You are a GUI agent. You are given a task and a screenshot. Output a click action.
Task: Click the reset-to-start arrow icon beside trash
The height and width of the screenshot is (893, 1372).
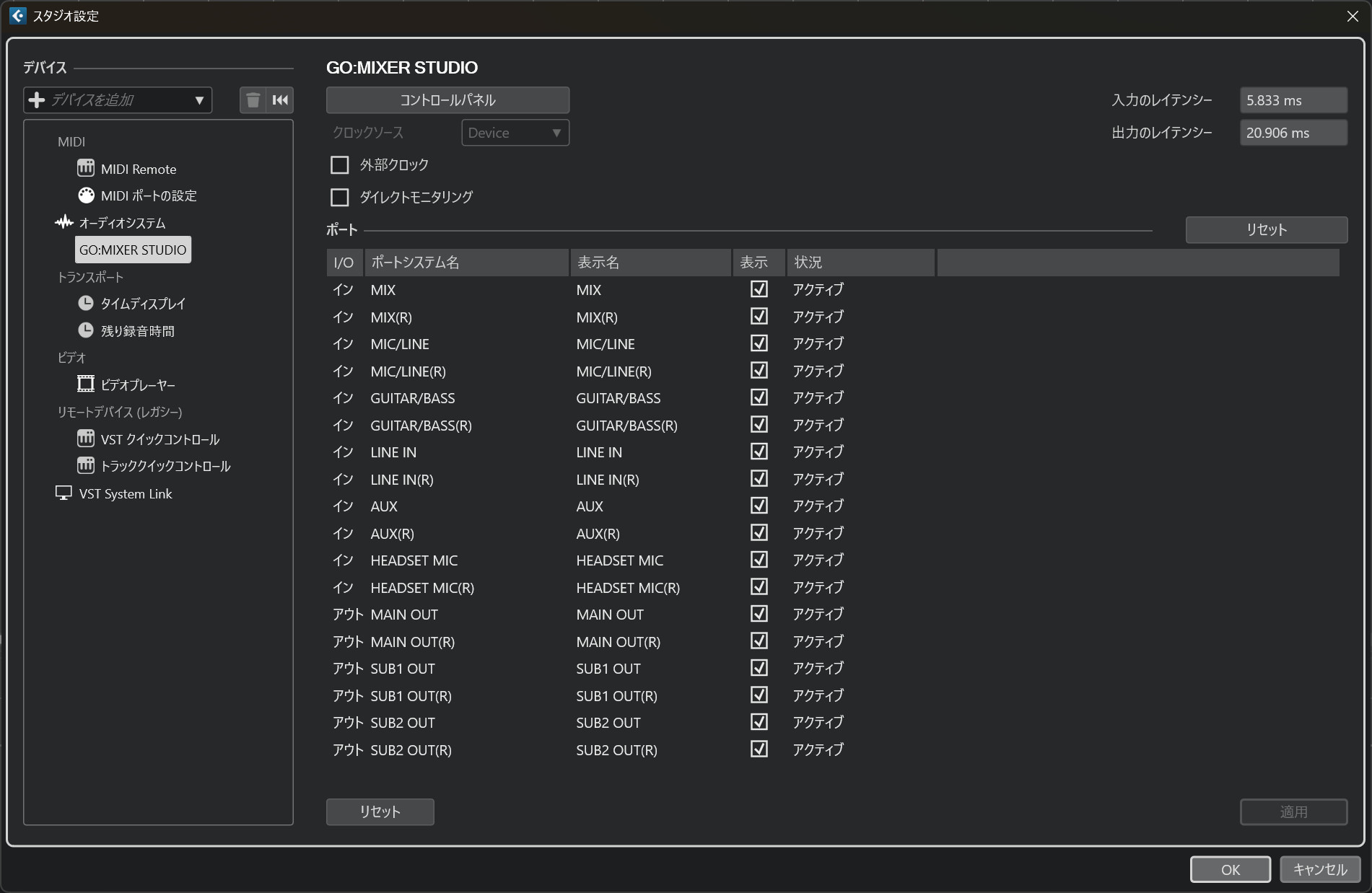[280, 100]
